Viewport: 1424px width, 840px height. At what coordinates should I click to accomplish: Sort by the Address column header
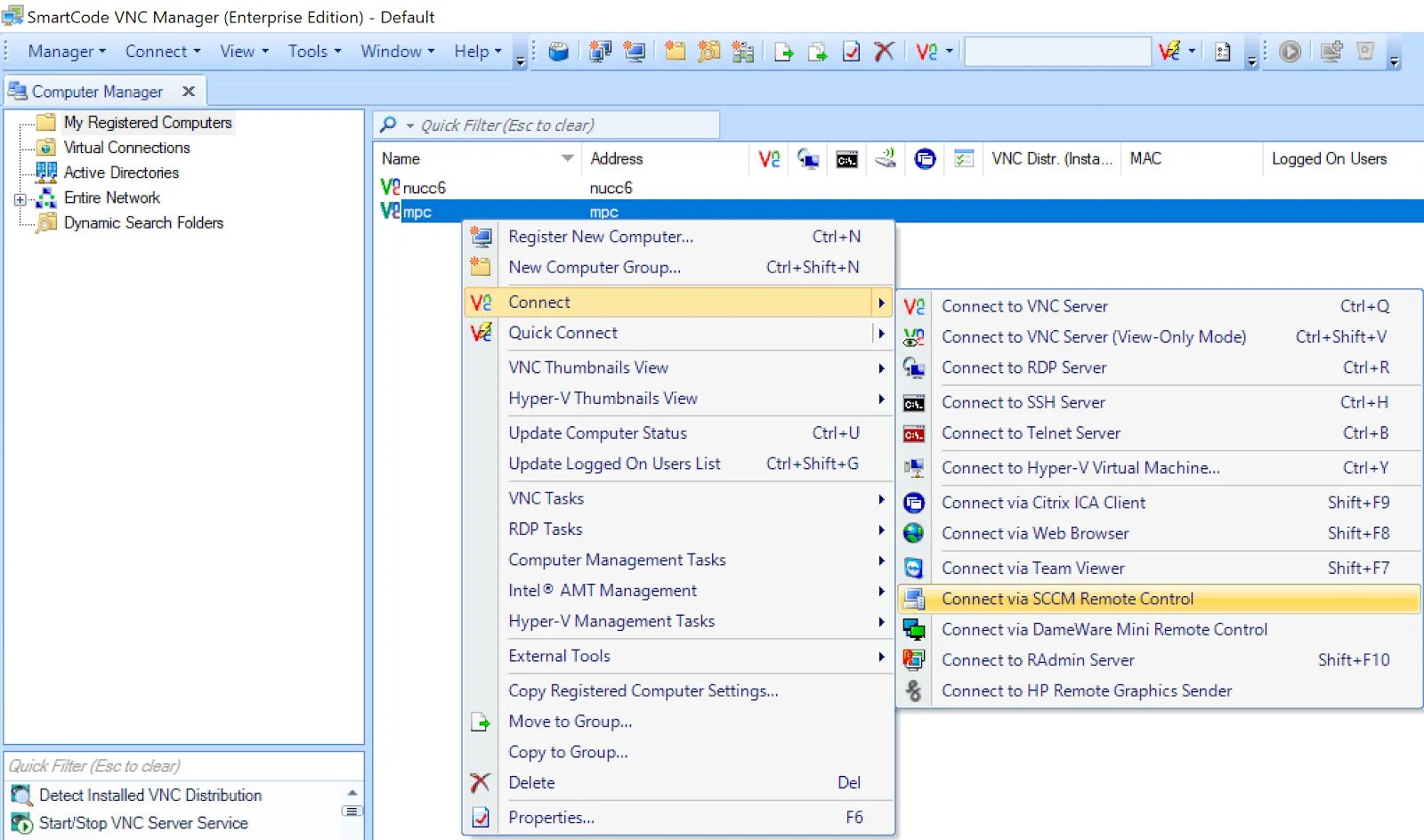click(665, 158)
